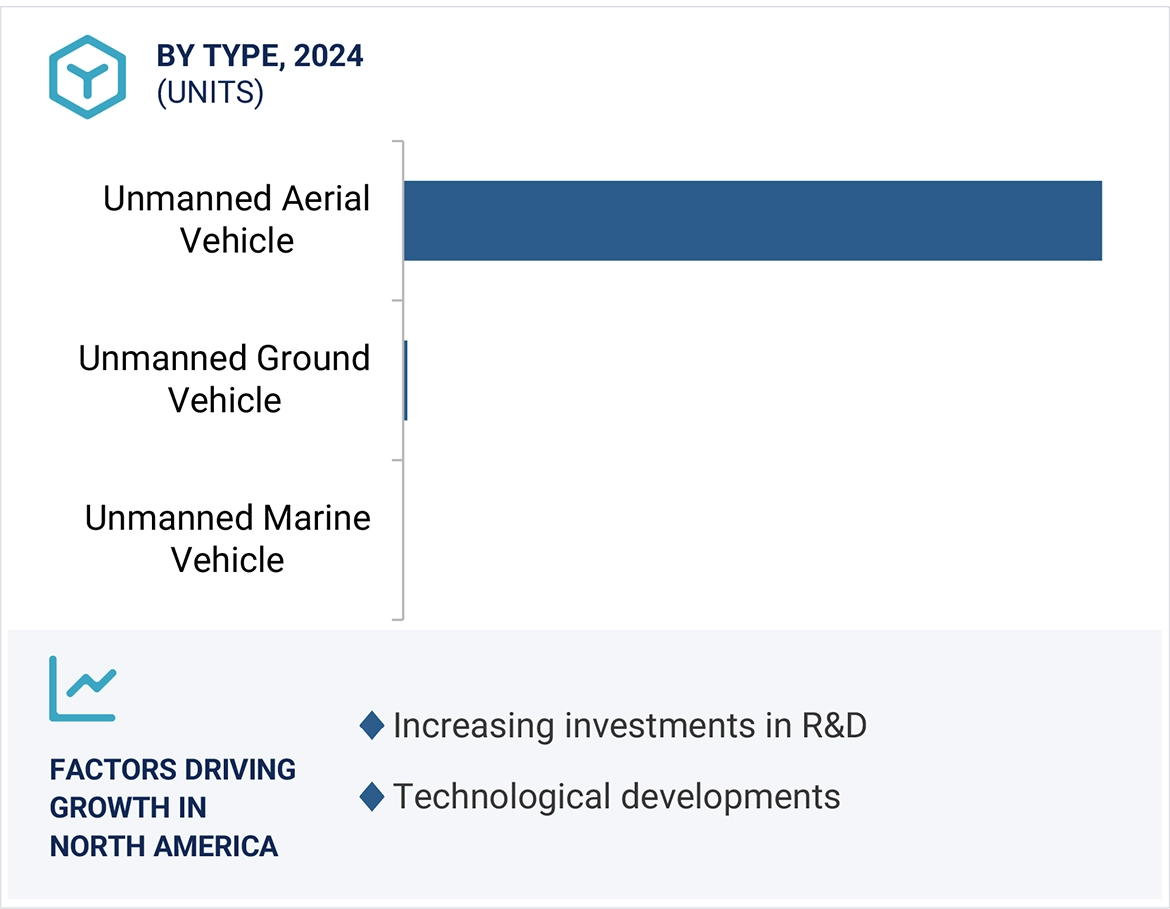Image resolution: width=1170 pixels, height=909 pixels.
Task: Click the Increasing investments in R&D text
Action: tap(632, 726)
